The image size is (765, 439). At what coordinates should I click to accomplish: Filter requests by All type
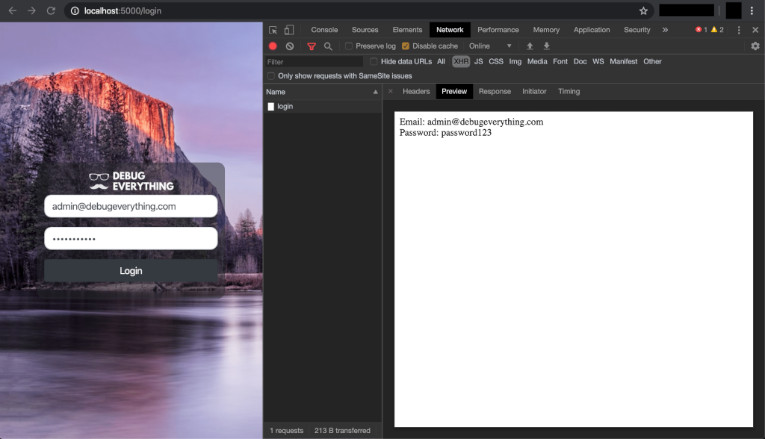click(x=441, y=61)
